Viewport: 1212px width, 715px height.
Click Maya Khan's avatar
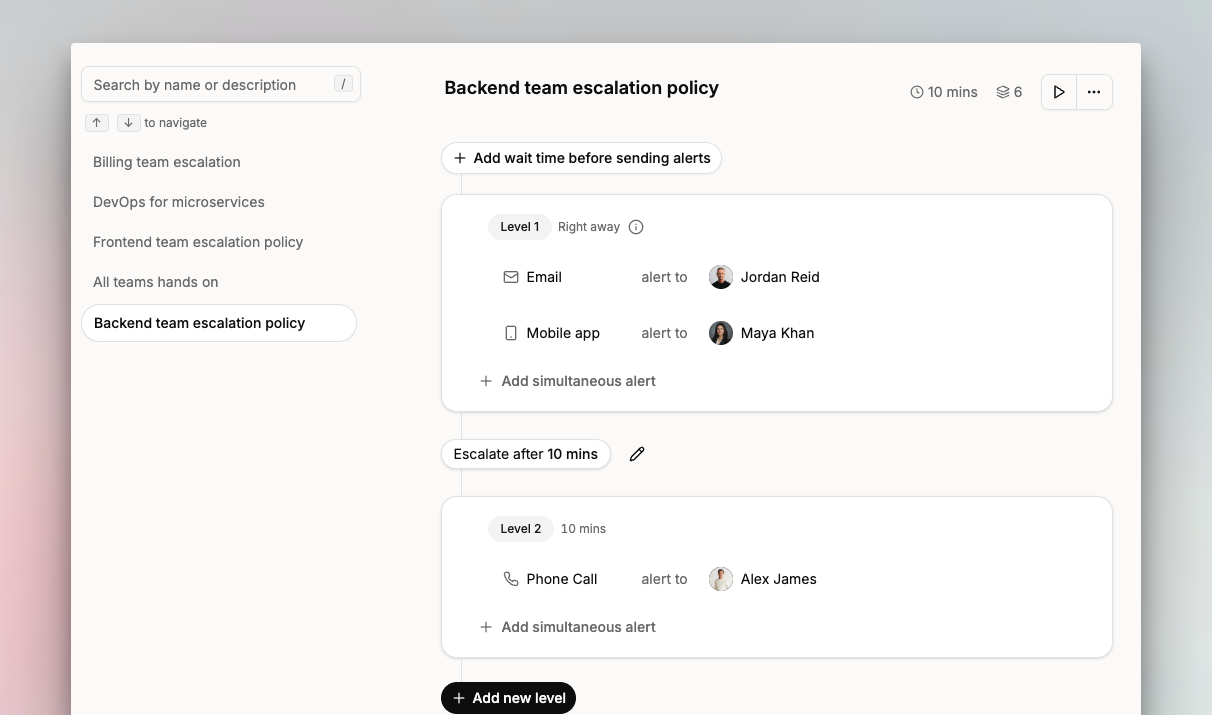(721, 333)
